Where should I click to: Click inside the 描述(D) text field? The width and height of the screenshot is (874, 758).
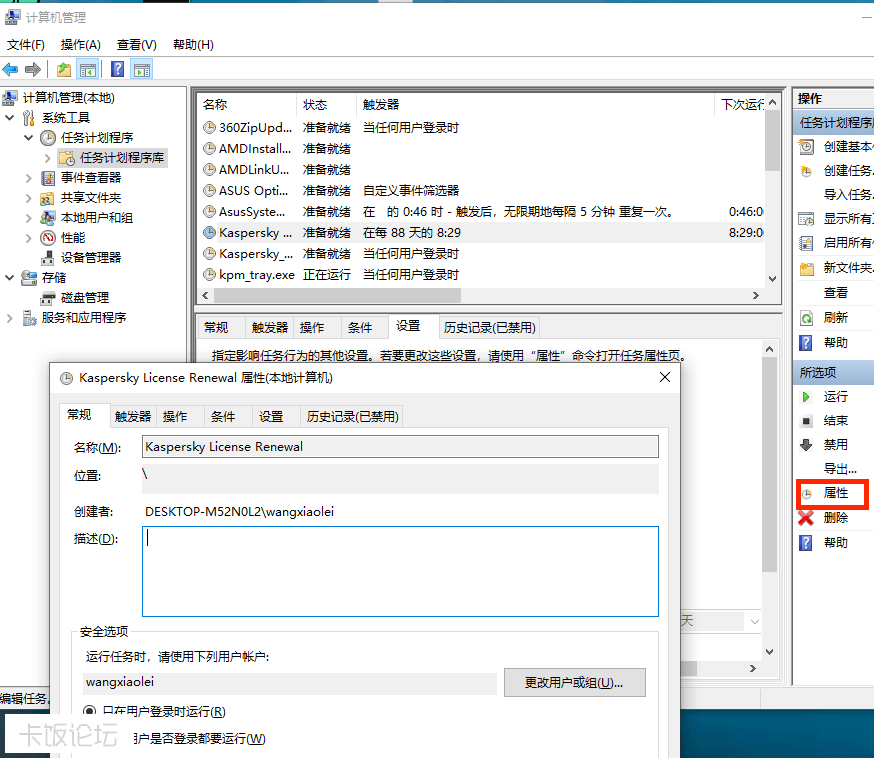pos(400,570)
